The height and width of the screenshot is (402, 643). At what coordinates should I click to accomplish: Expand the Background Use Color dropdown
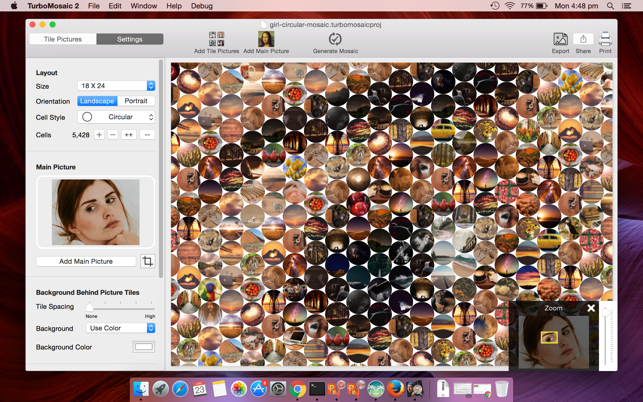pos(120,328)
